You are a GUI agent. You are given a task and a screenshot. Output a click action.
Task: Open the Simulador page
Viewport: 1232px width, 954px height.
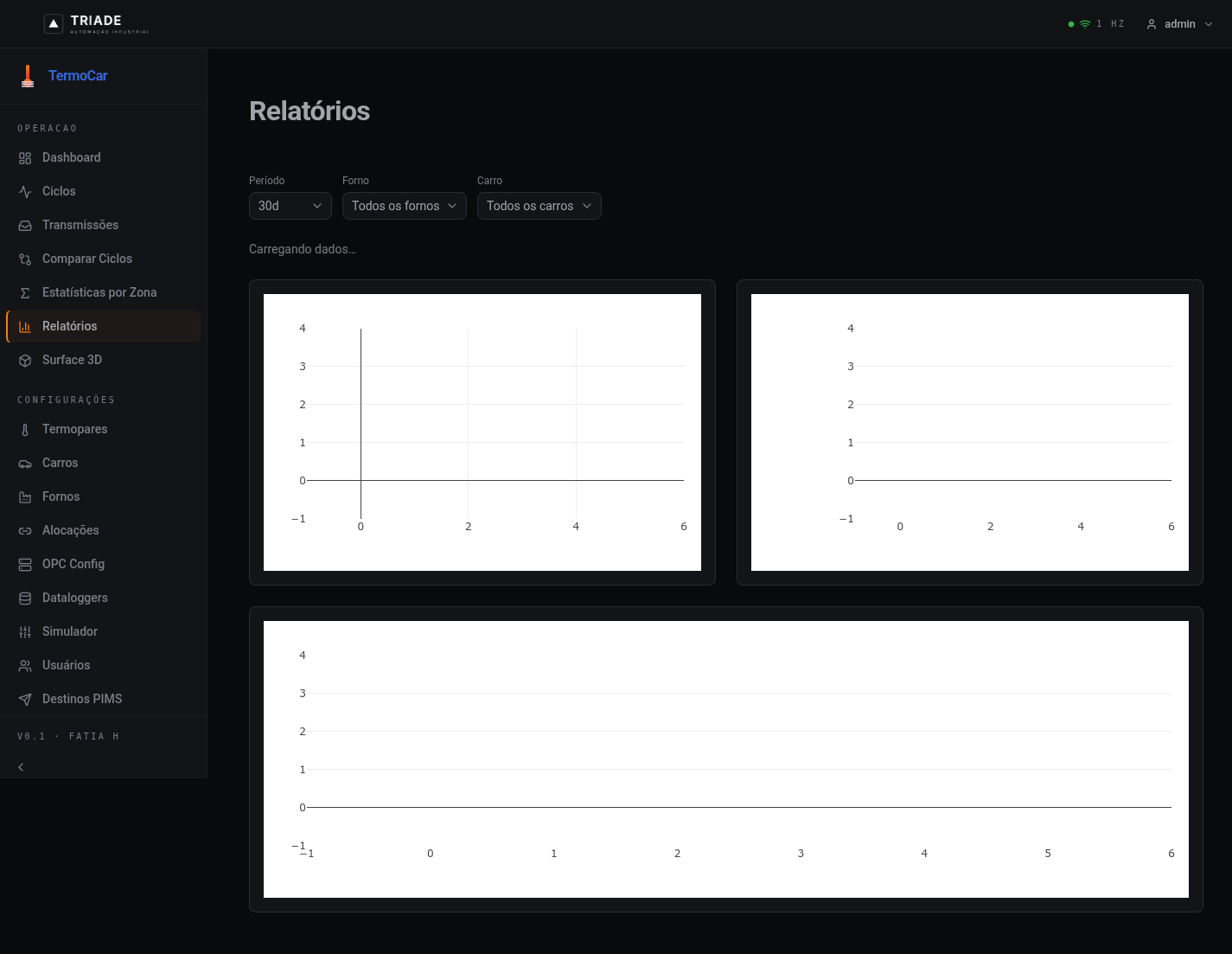pos(104,631)
